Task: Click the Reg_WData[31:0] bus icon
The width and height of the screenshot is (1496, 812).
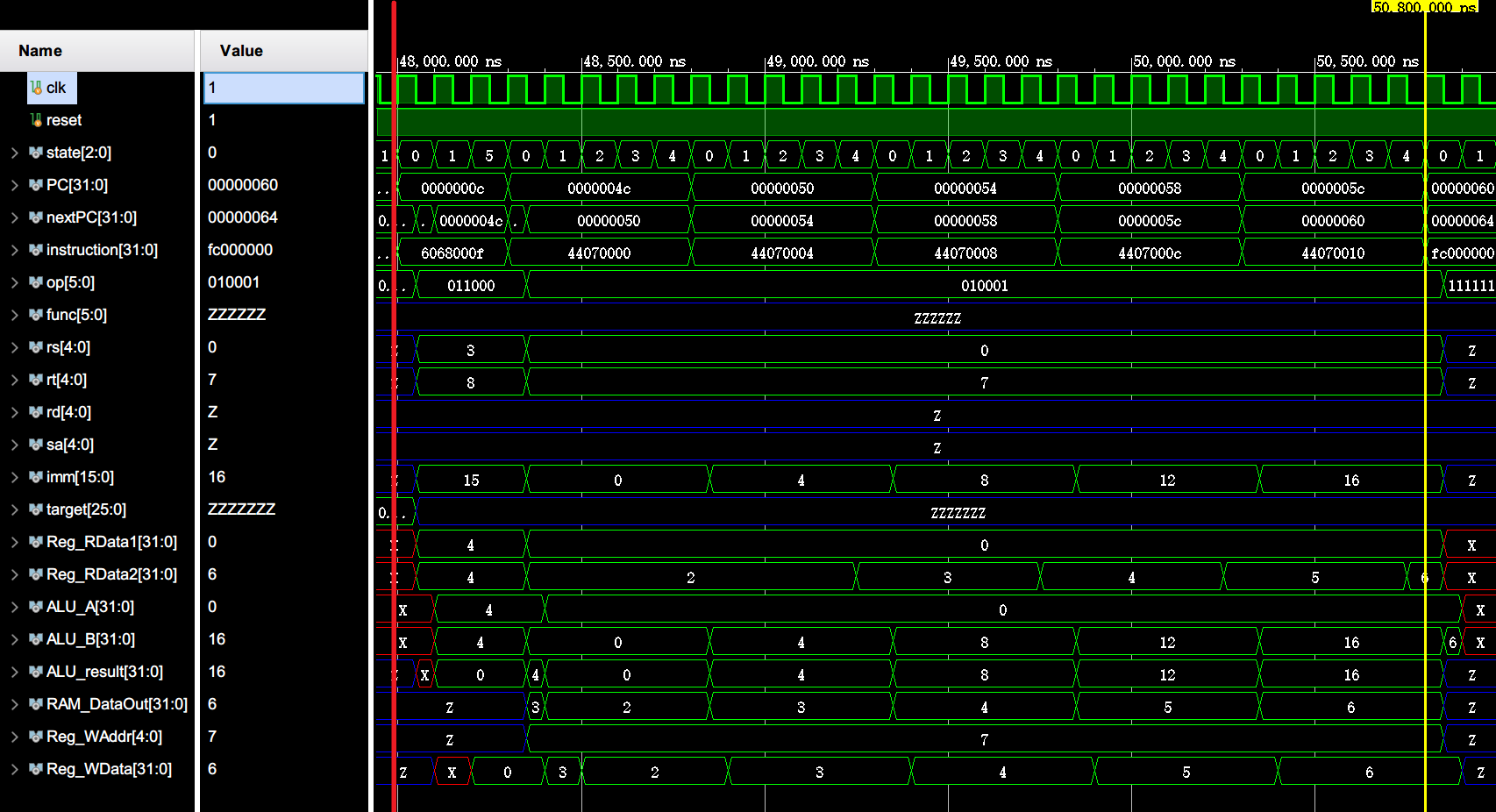Action: pyautogui.click(x=36, y=769)
